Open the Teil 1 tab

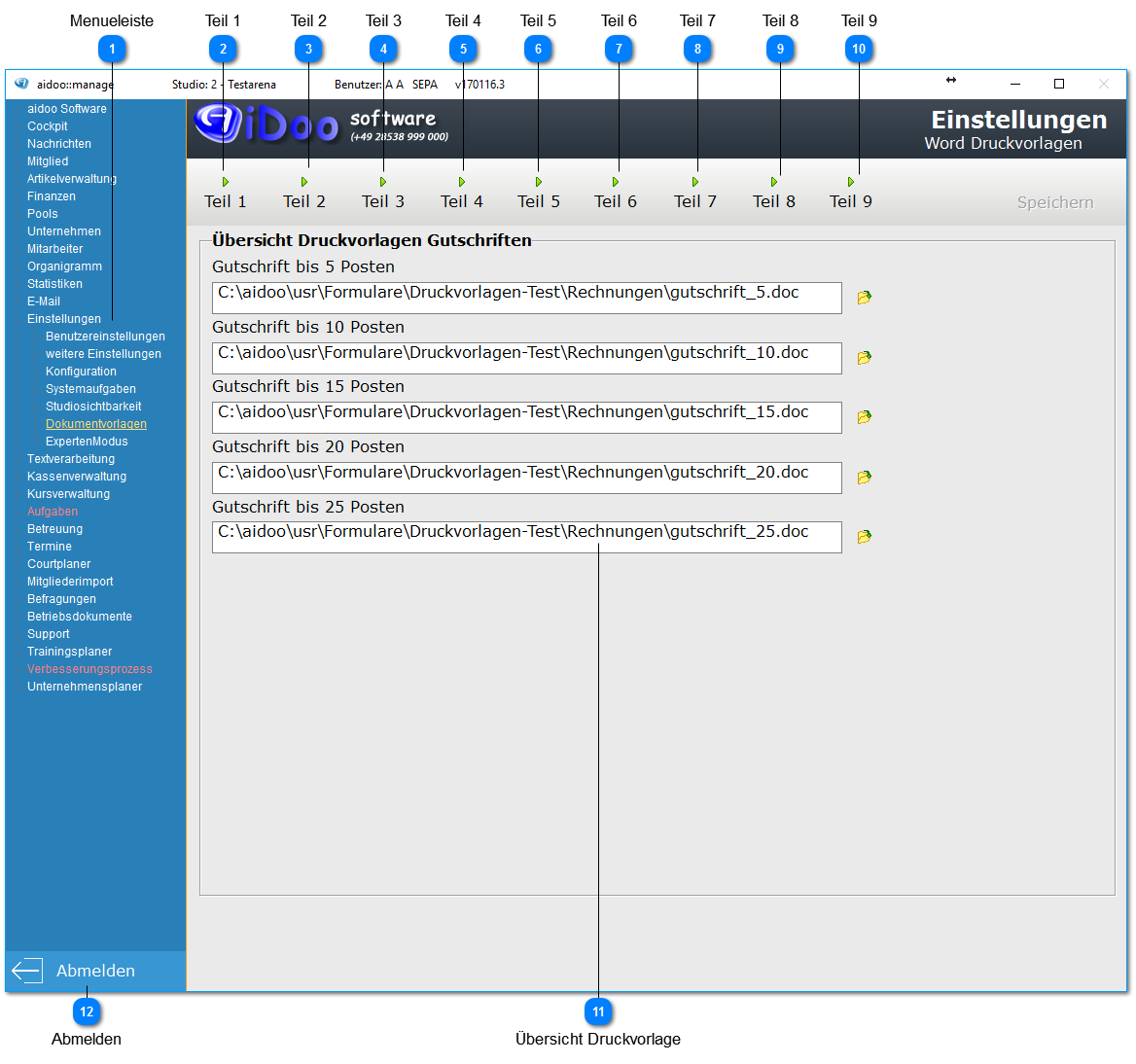(226, 195)
